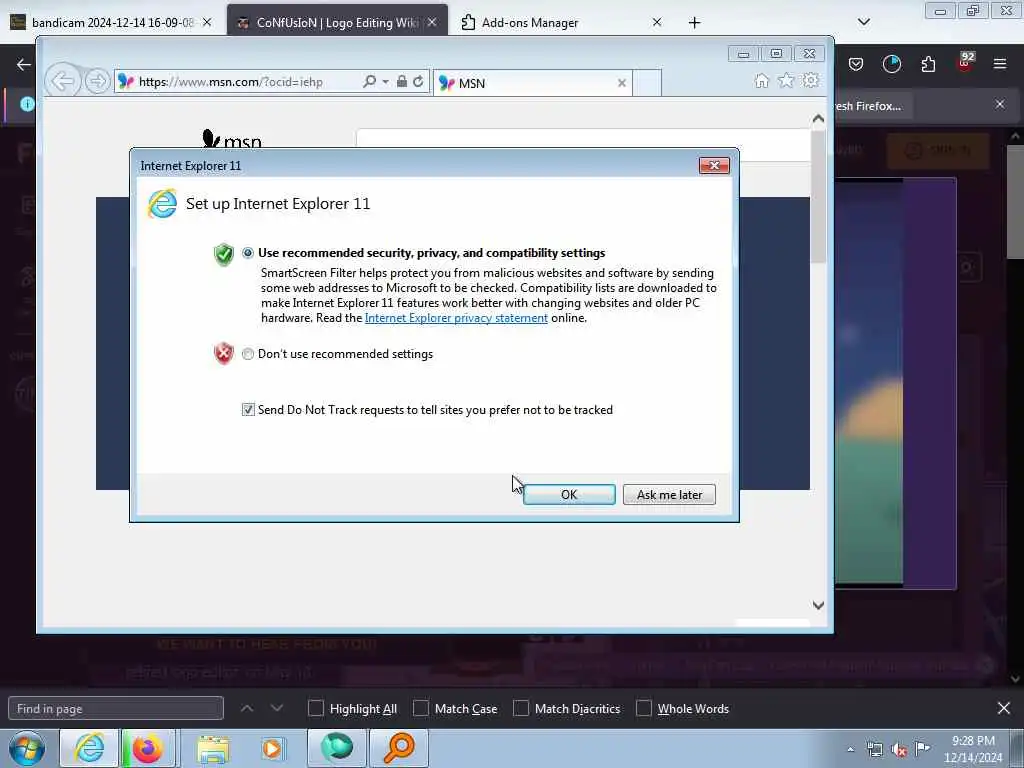Click the taskbar clock showing 9:28 PM
Viewport: 1024px width, 768px height.
click(x=973, y=749)
